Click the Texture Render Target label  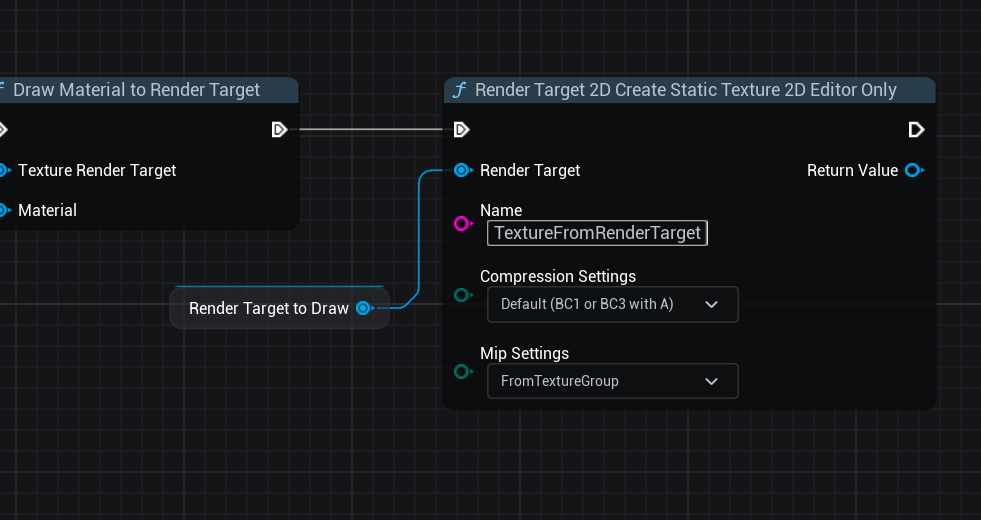97,170
